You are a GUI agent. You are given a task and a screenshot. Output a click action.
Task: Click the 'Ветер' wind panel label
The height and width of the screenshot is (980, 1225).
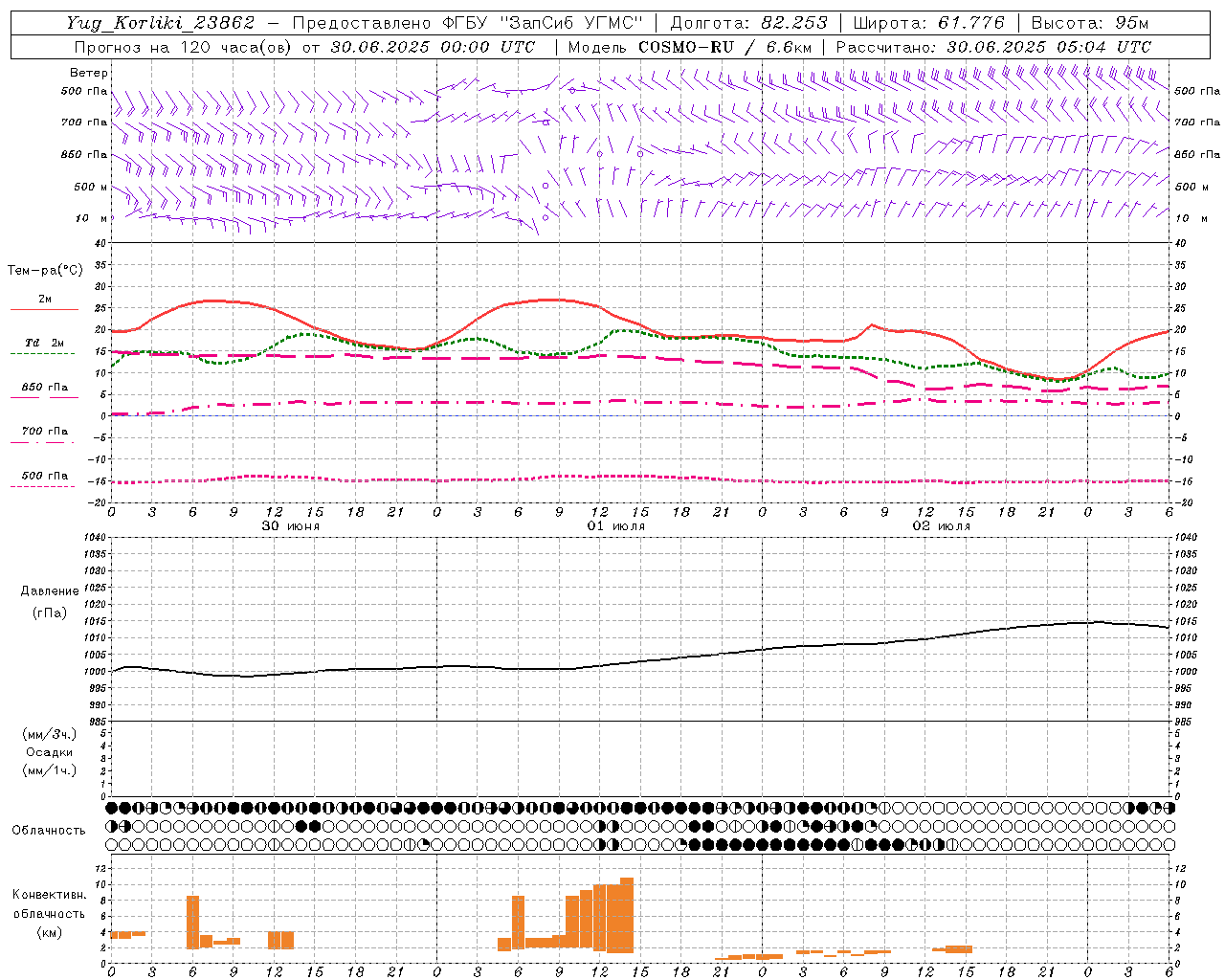88,73
